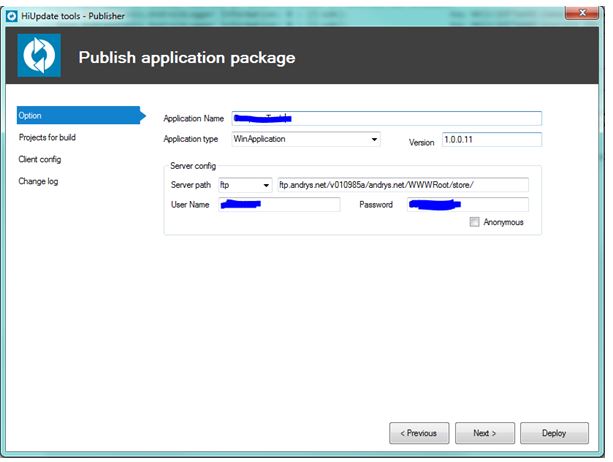Go to Client config step
613x462 pixels.
click(x=39, y=159)
